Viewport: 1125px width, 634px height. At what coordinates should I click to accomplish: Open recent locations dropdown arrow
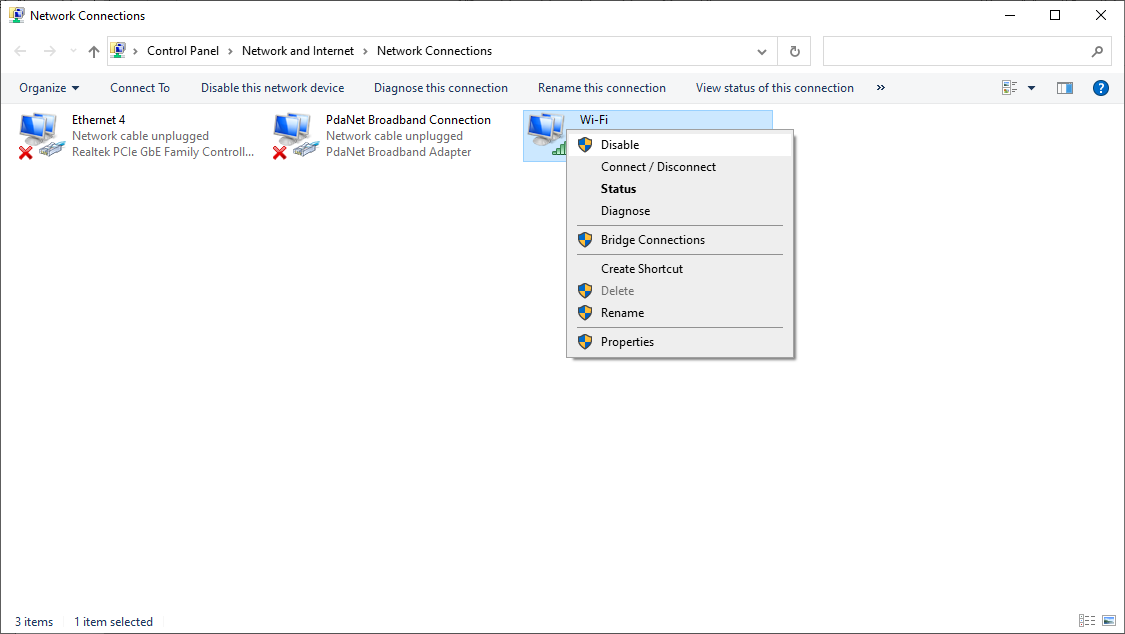click(73, 51)
